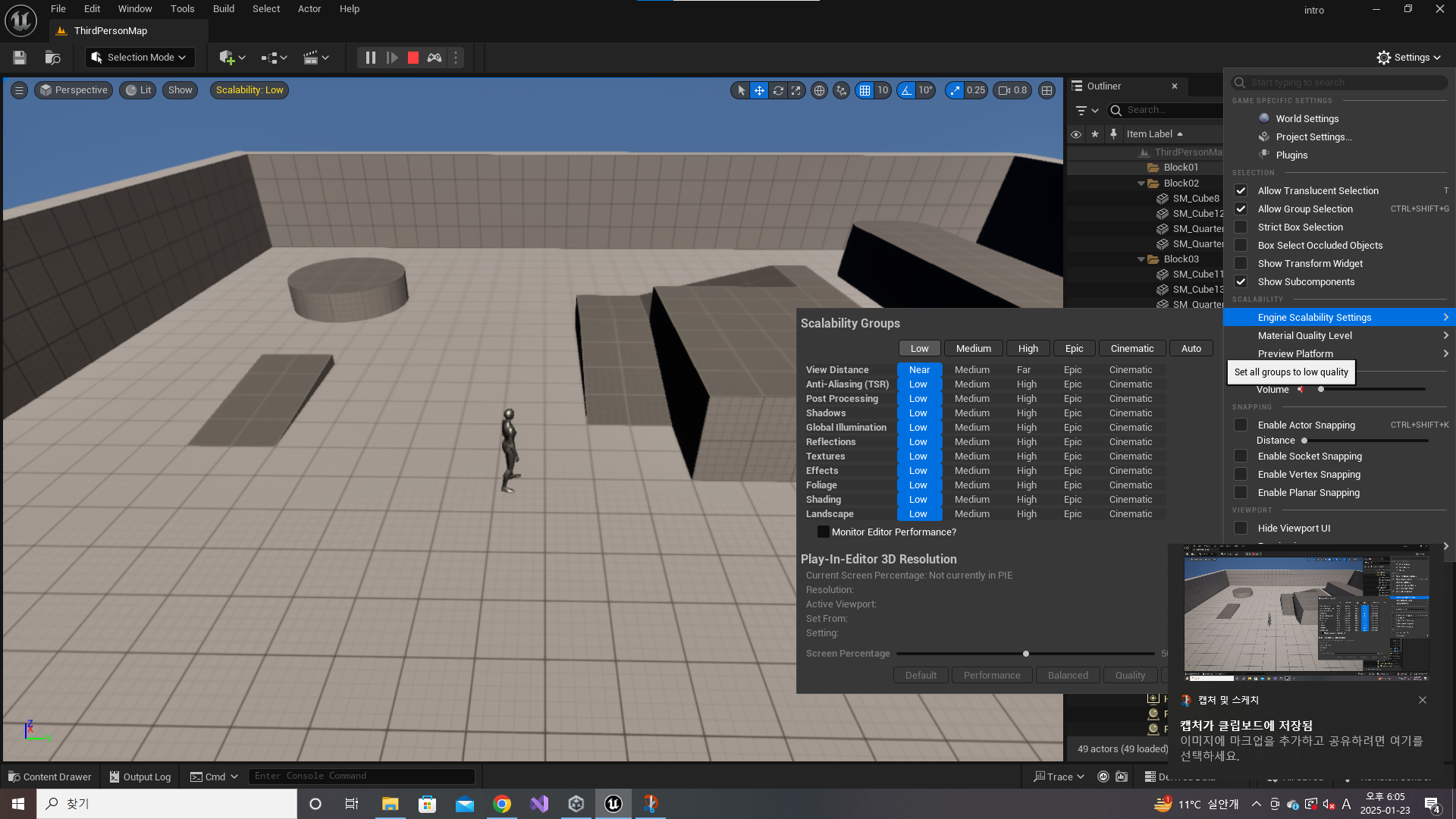Choose the select objects cursor tool
This screenshot has height=819, width=1456.
pos(741,90)
